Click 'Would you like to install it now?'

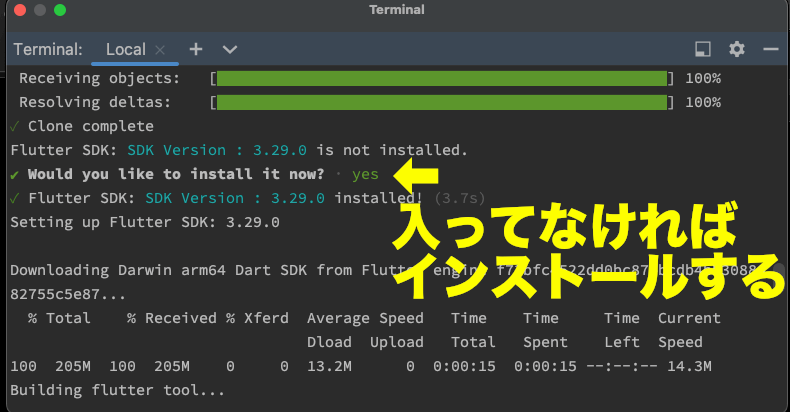[176, 174]
